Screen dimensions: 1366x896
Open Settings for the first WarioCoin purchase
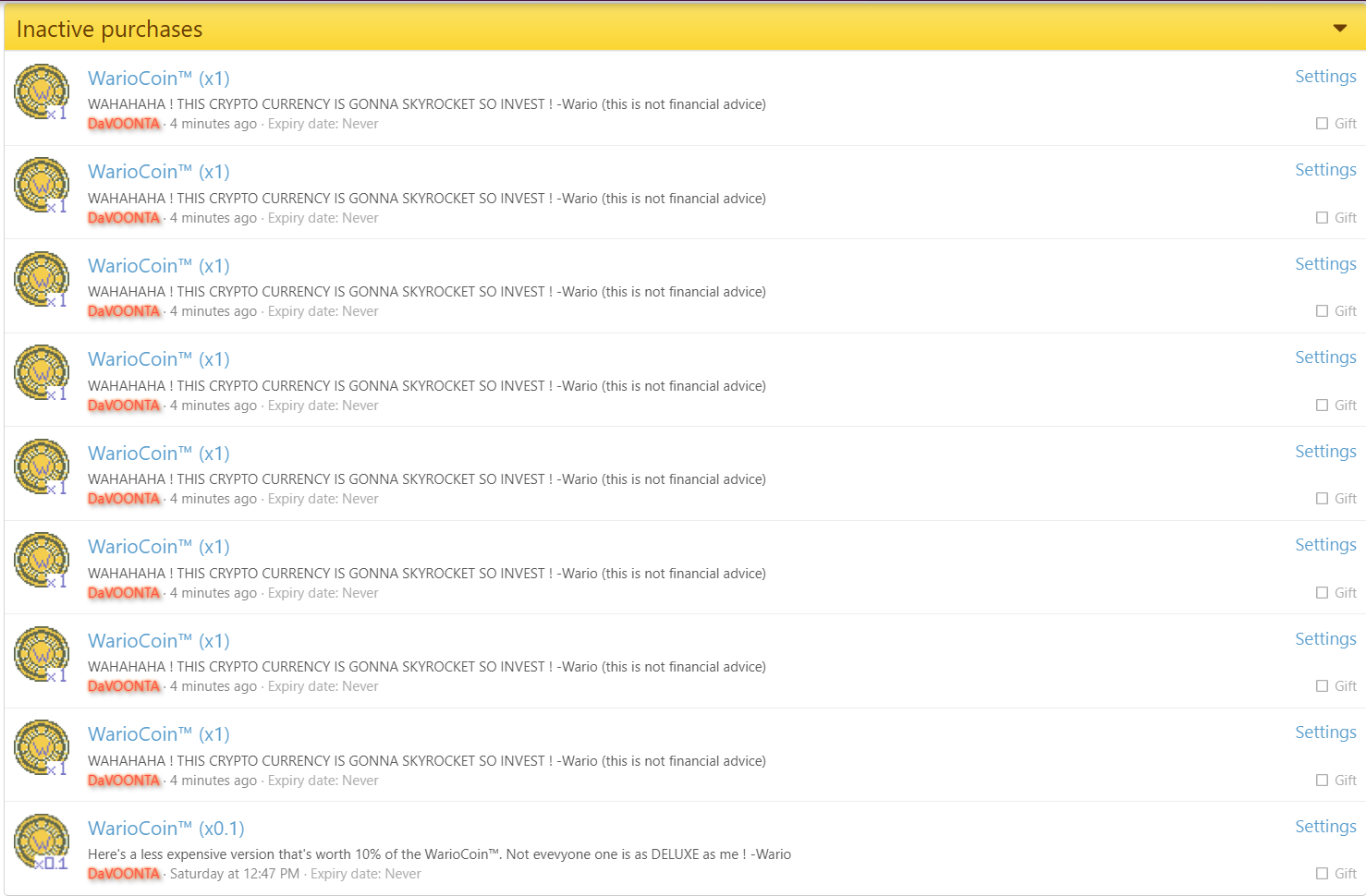click(1324, 77)
